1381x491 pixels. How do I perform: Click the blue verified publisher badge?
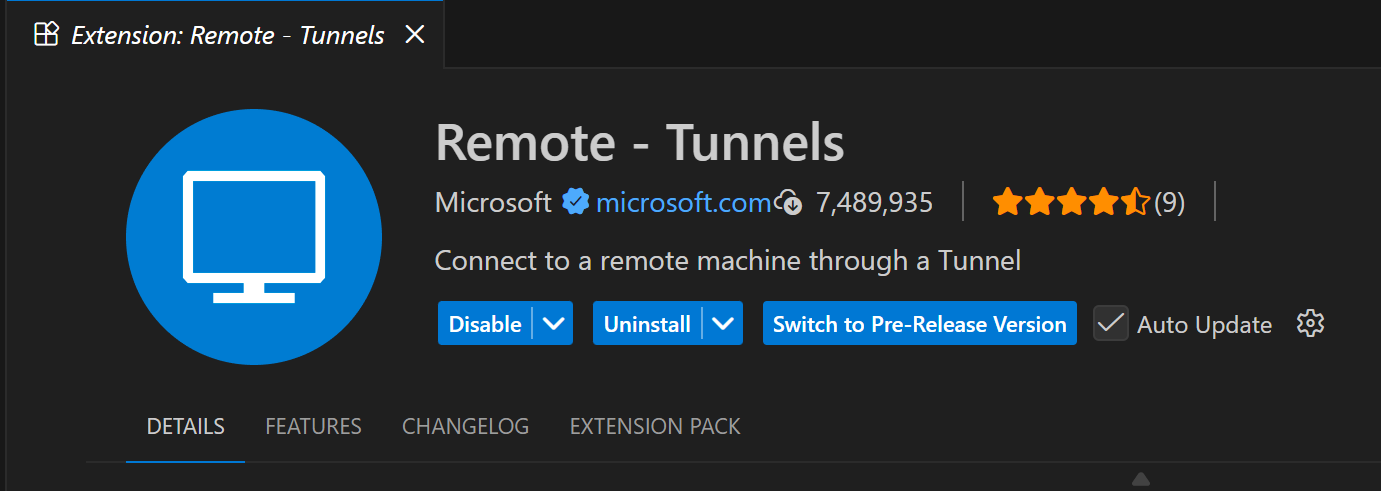575,203
